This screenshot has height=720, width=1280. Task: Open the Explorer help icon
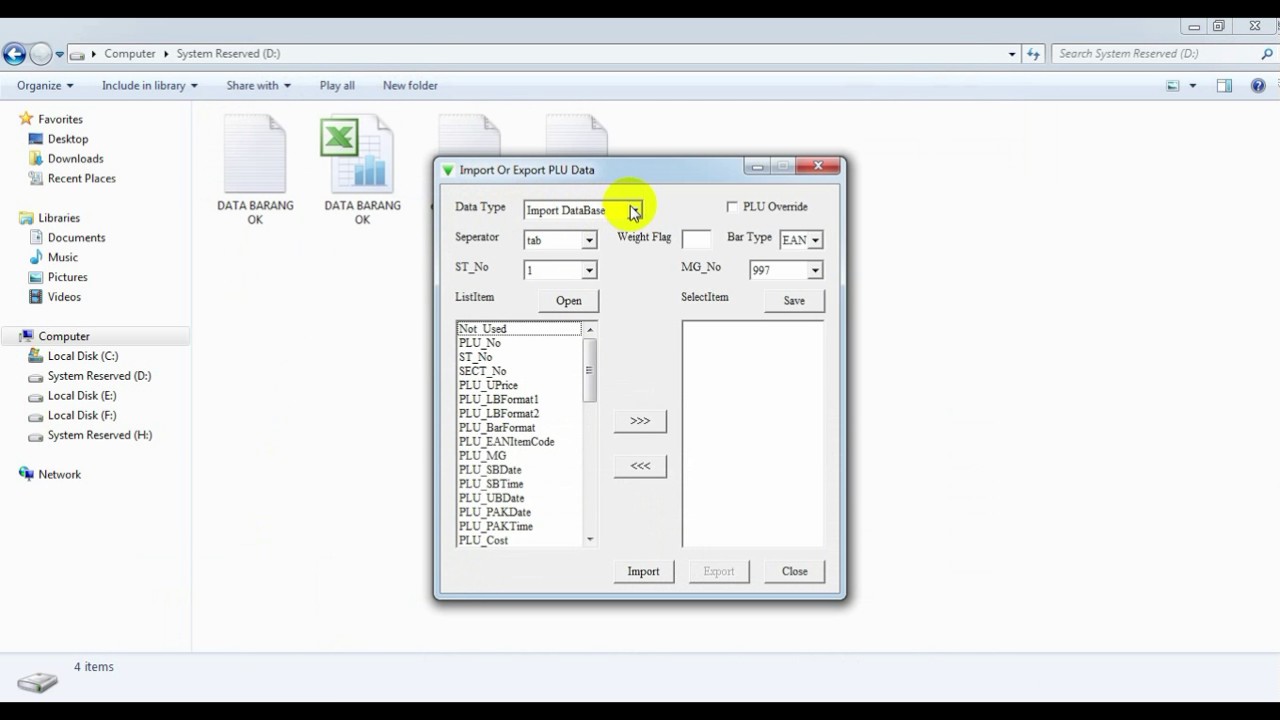tap(1258, 86)
